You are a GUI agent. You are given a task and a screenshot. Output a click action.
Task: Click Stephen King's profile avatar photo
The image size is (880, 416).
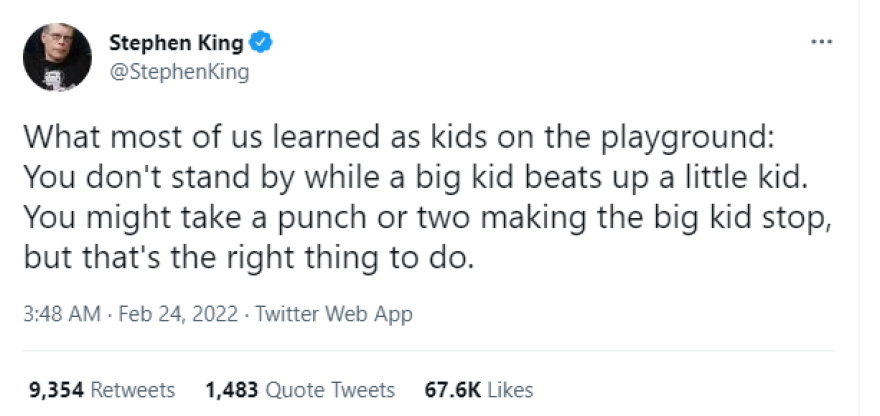click(x=58, y=57)
